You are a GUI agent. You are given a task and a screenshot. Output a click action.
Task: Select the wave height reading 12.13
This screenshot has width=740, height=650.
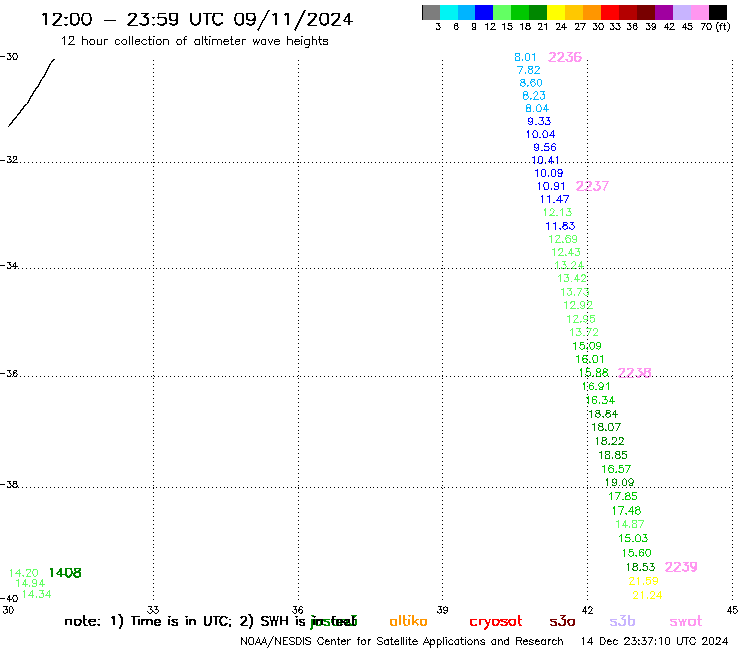[x=557, y=212]
